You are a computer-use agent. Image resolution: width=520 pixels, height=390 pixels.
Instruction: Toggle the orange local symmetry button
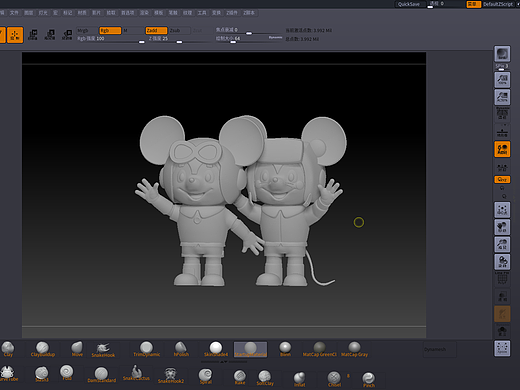[502, 149]
